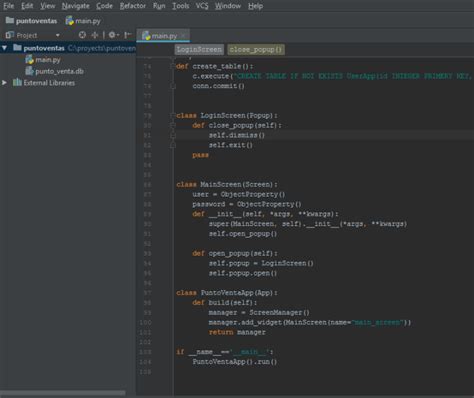Click 'manager = ScreenManager()' line
The image size is (474, 398).
coord(259,313)
